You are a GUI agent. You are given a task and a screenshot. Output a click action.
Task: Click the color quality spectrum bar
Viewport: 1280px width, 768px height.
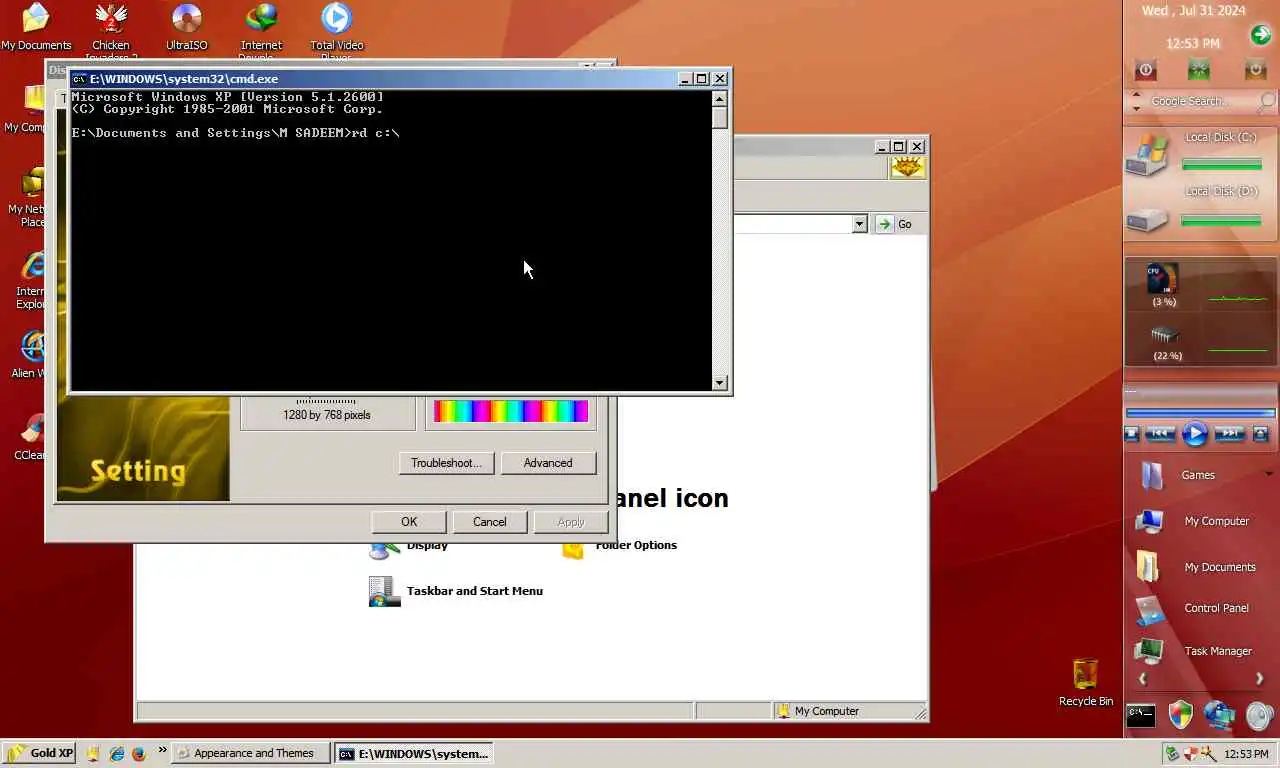coord(511,411)
